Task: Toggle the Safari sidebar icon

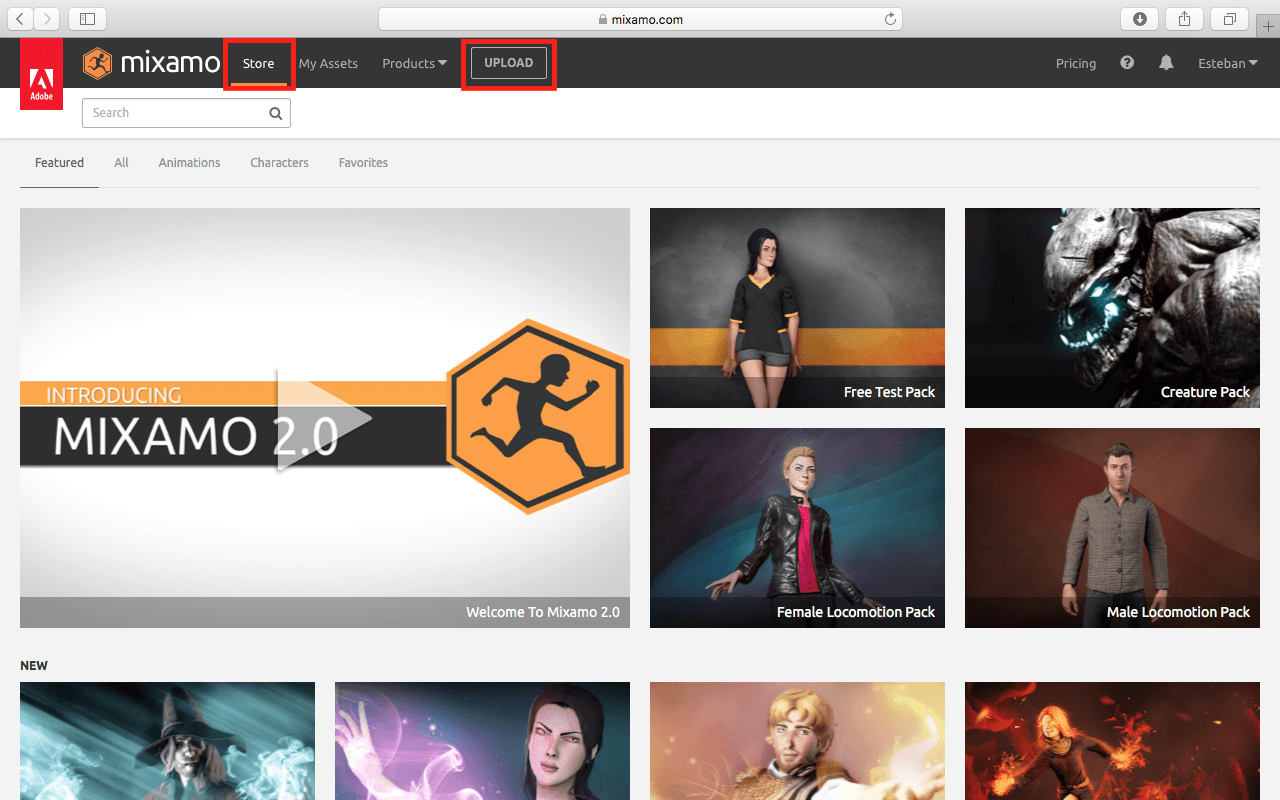Action: (87, 19)
